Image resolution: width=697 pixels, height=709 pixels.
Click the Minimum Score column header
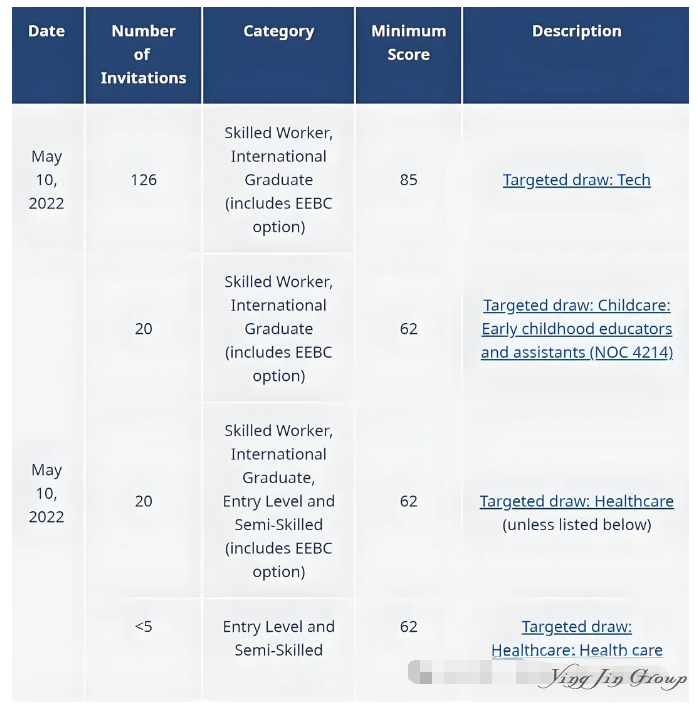click(408, 55)
